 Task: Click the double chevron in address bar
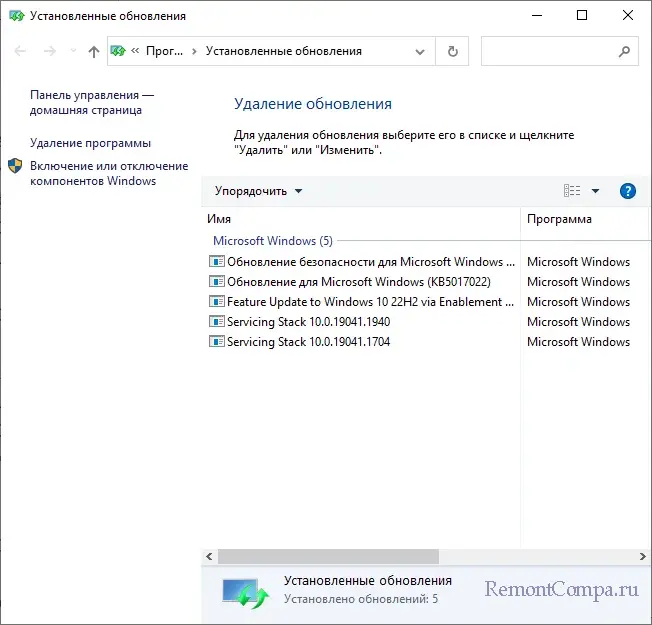pyautogui.click(x=135, y=51)
